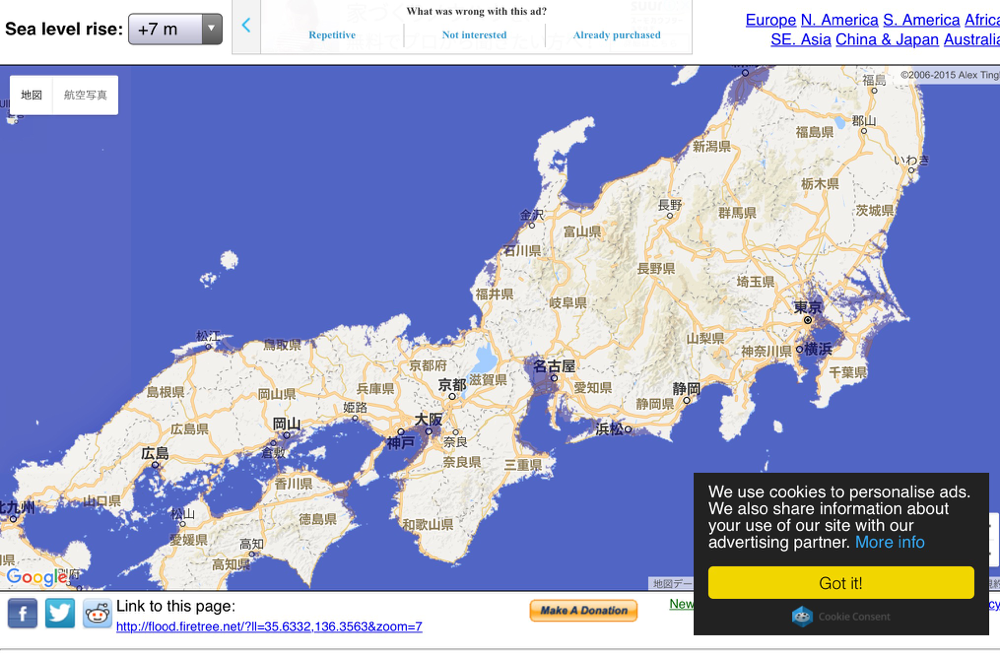
Task: Open the China & Japan link
Action: pyautogui.click(x=887, y=40)
